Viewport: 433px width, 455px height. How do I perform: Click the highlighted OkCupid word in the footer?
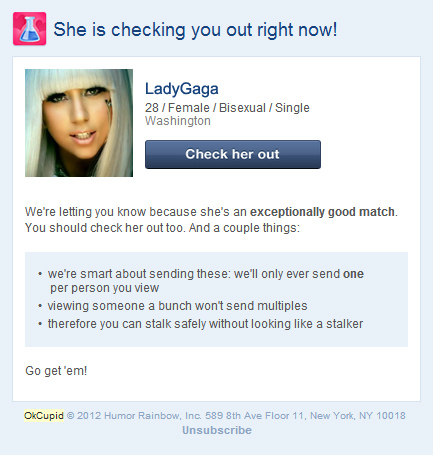pos(44,416)
